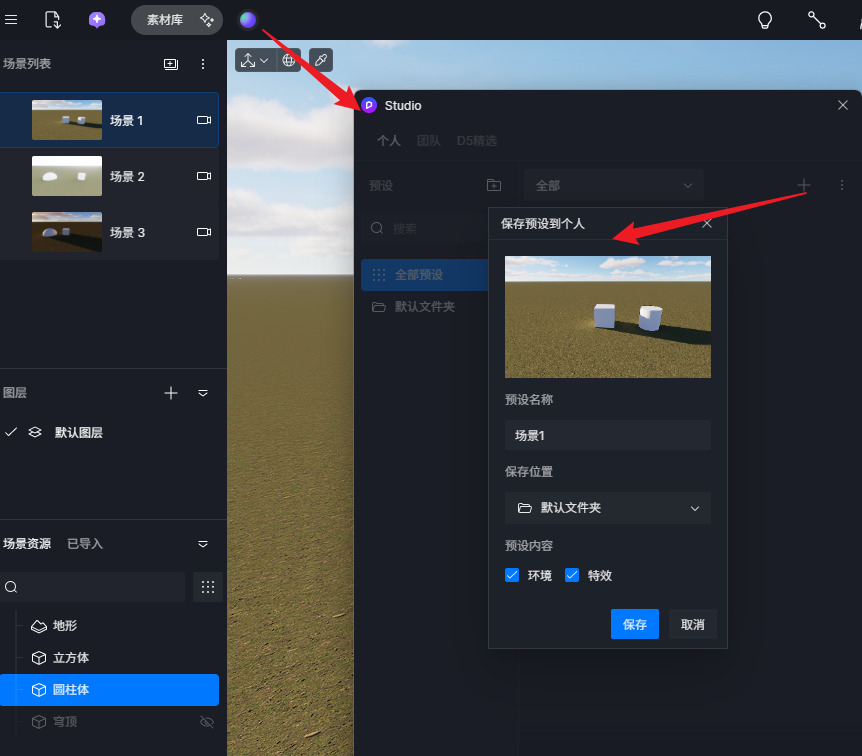Viewport: 862px width, 756px height.
Task: Uncheck the 特效 checkbox
Action: pos(572,575)
